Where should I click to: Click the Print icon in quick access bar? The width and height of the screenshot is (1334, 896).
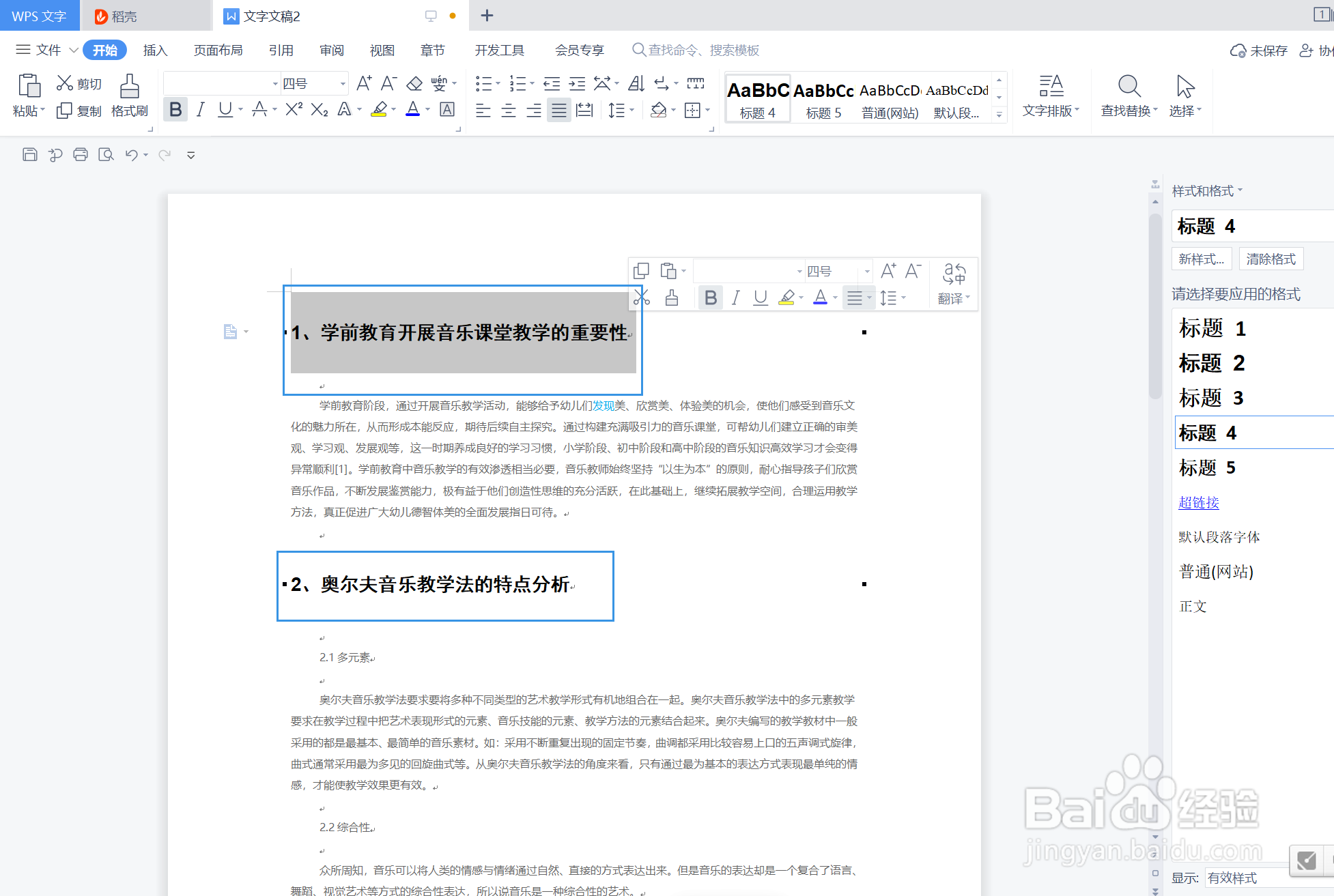pos(81,155)
